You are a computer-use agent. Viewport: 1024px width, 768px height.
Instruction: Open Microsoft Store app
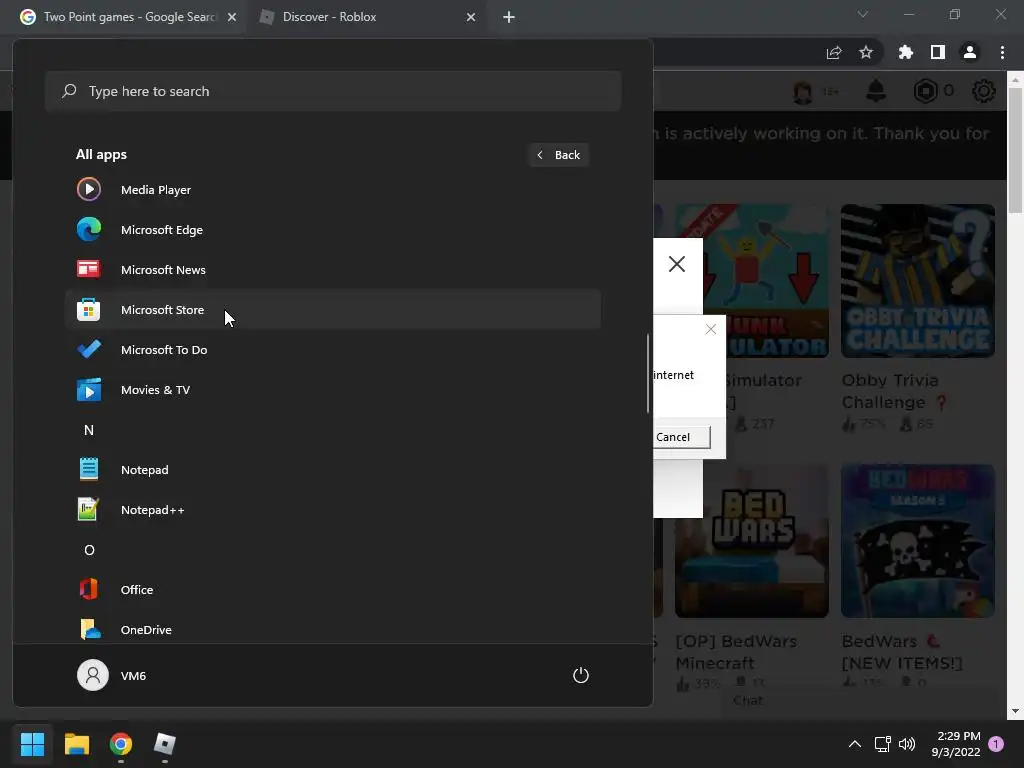click(x=332, y=310)
